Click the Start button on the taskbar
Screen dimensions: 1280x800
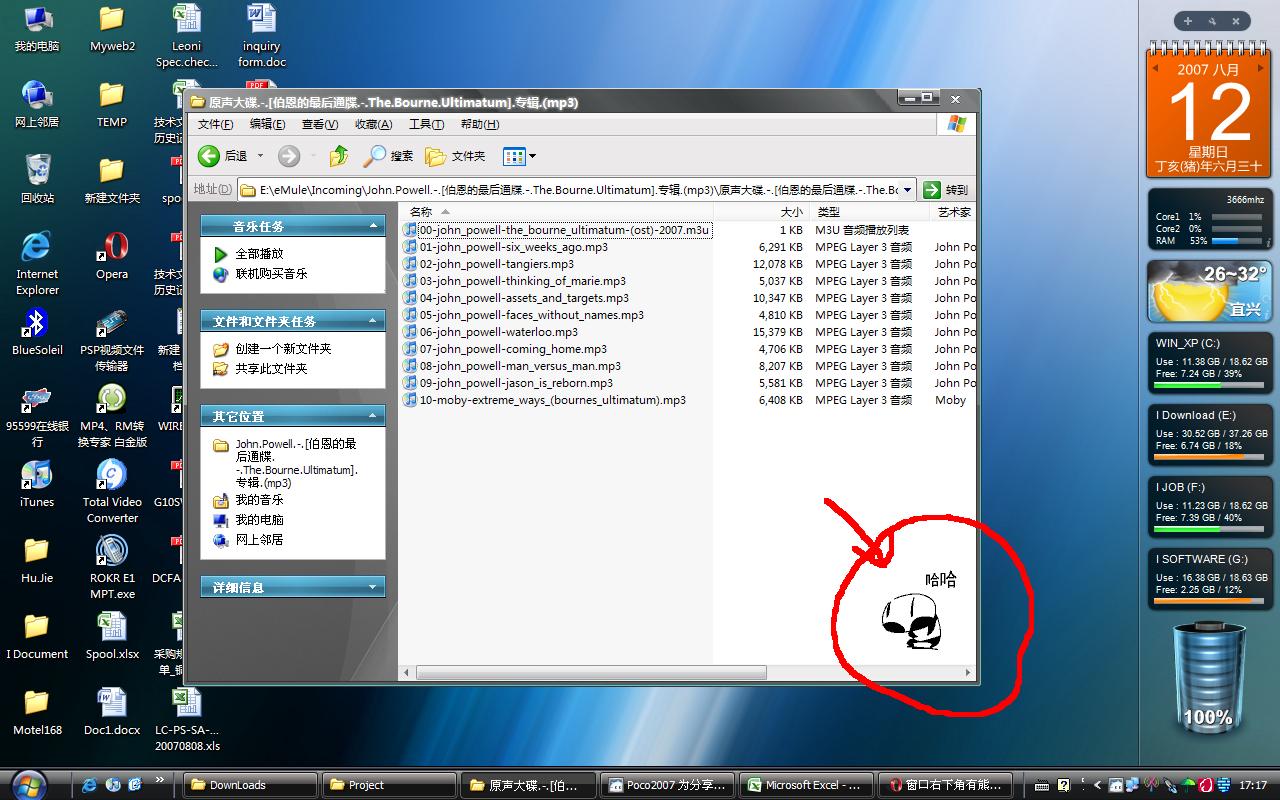(x=28, y=784)
